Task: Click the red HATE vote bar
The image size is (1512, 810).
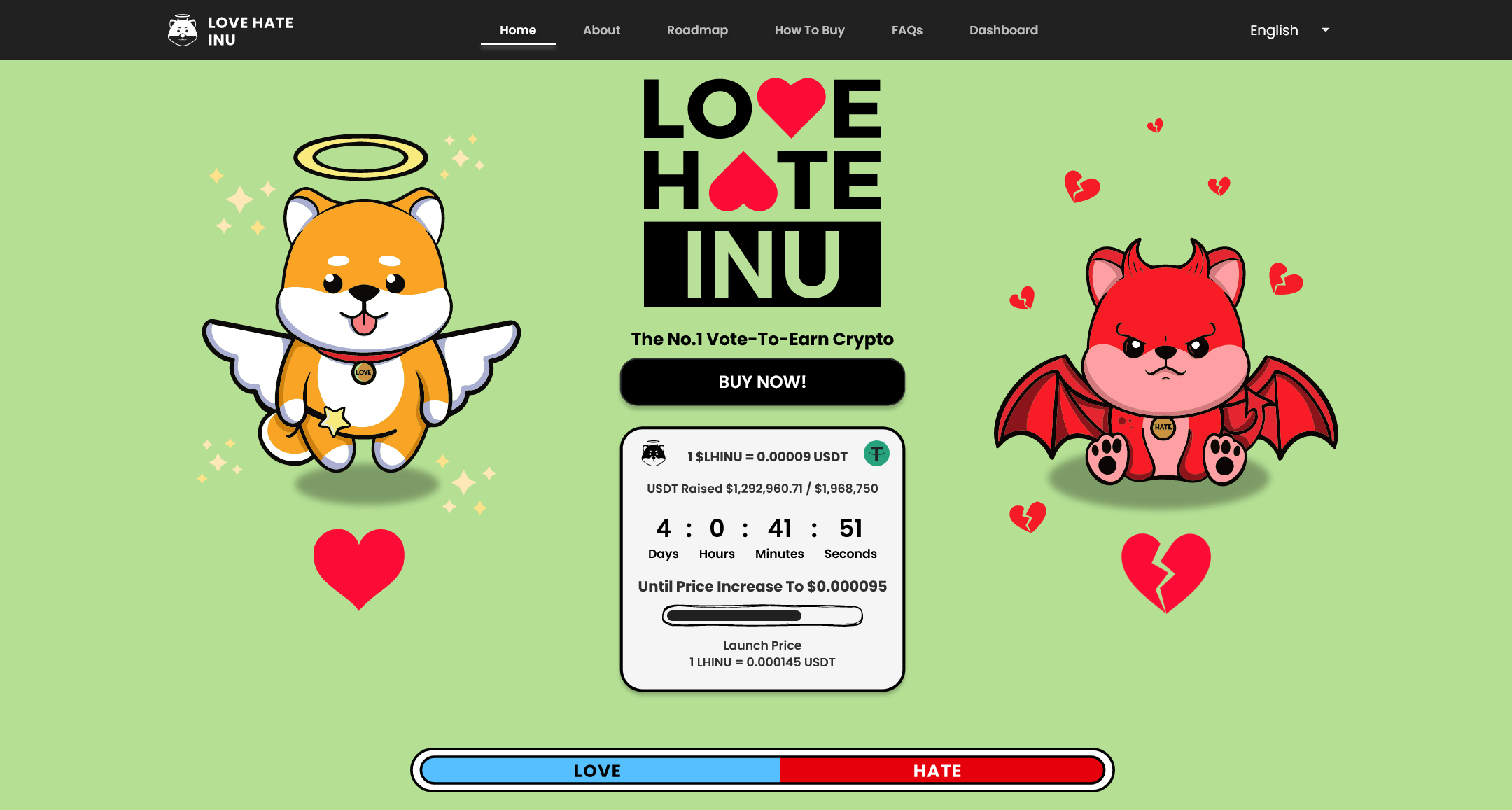Action: click(942, 770)
